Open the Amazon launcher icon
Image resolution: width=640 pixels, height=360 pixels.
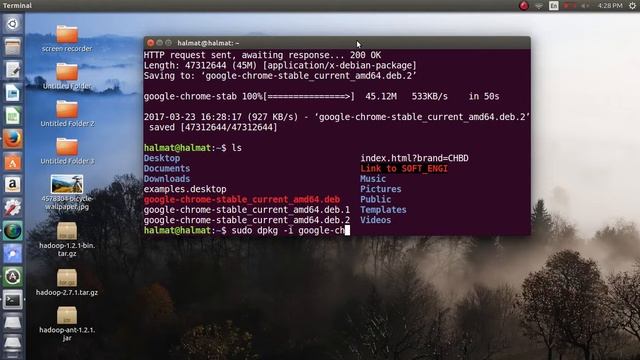click(13, 185)
